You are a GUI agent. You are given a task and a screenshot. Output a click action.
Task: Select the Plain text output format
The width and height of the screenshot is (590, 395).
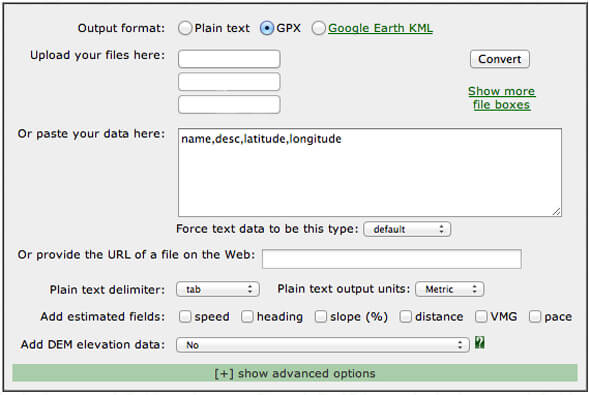coord(185,28)
